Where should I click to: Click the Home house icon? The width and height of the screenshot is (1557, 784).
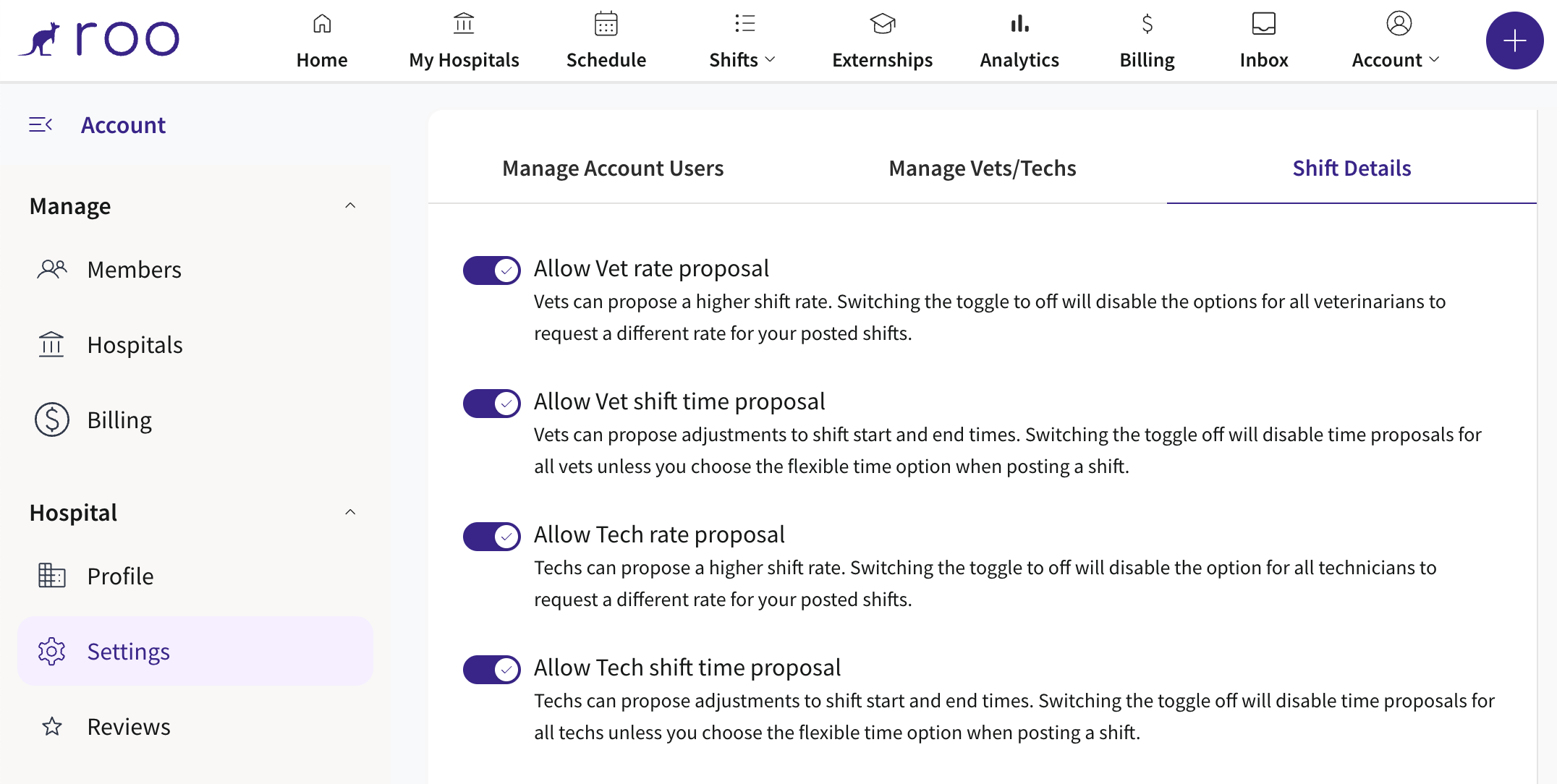coord(322,24)
